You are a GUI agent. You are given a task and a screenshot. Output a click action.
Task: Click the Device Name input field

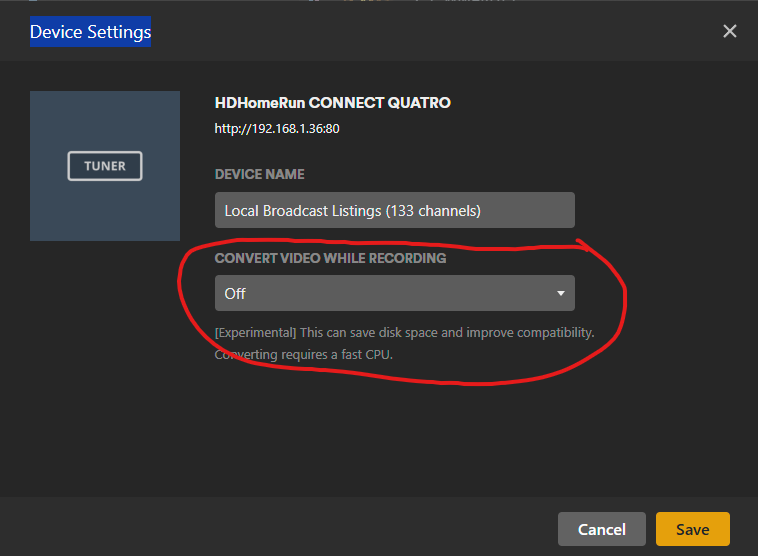click(394, 210)
